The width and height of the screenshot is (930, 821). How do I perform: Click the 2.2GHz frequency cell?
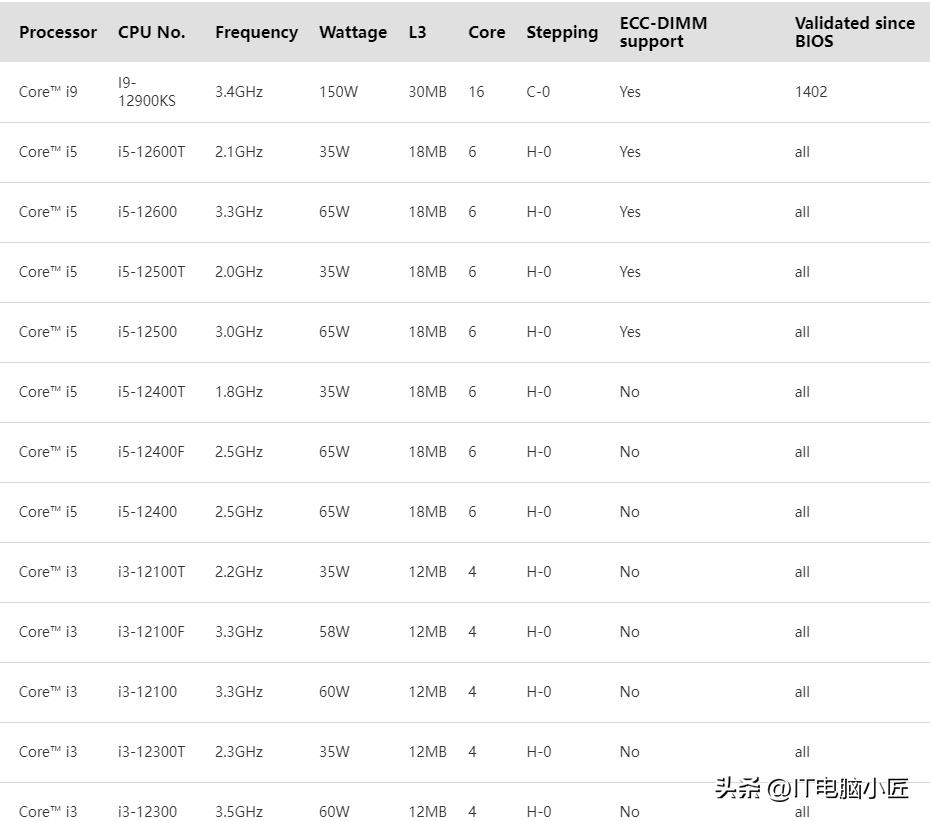click(239, 571)
